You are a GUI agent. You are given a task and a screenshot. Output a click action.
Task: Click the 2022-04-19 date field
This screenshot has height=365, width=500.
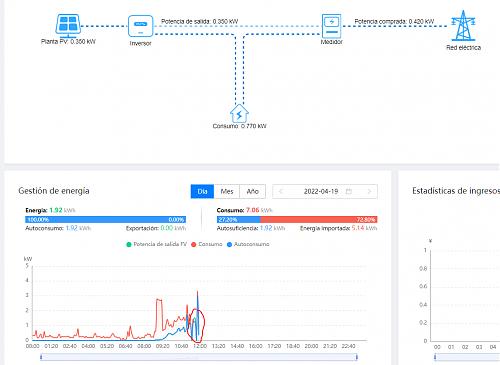(325, 191)
